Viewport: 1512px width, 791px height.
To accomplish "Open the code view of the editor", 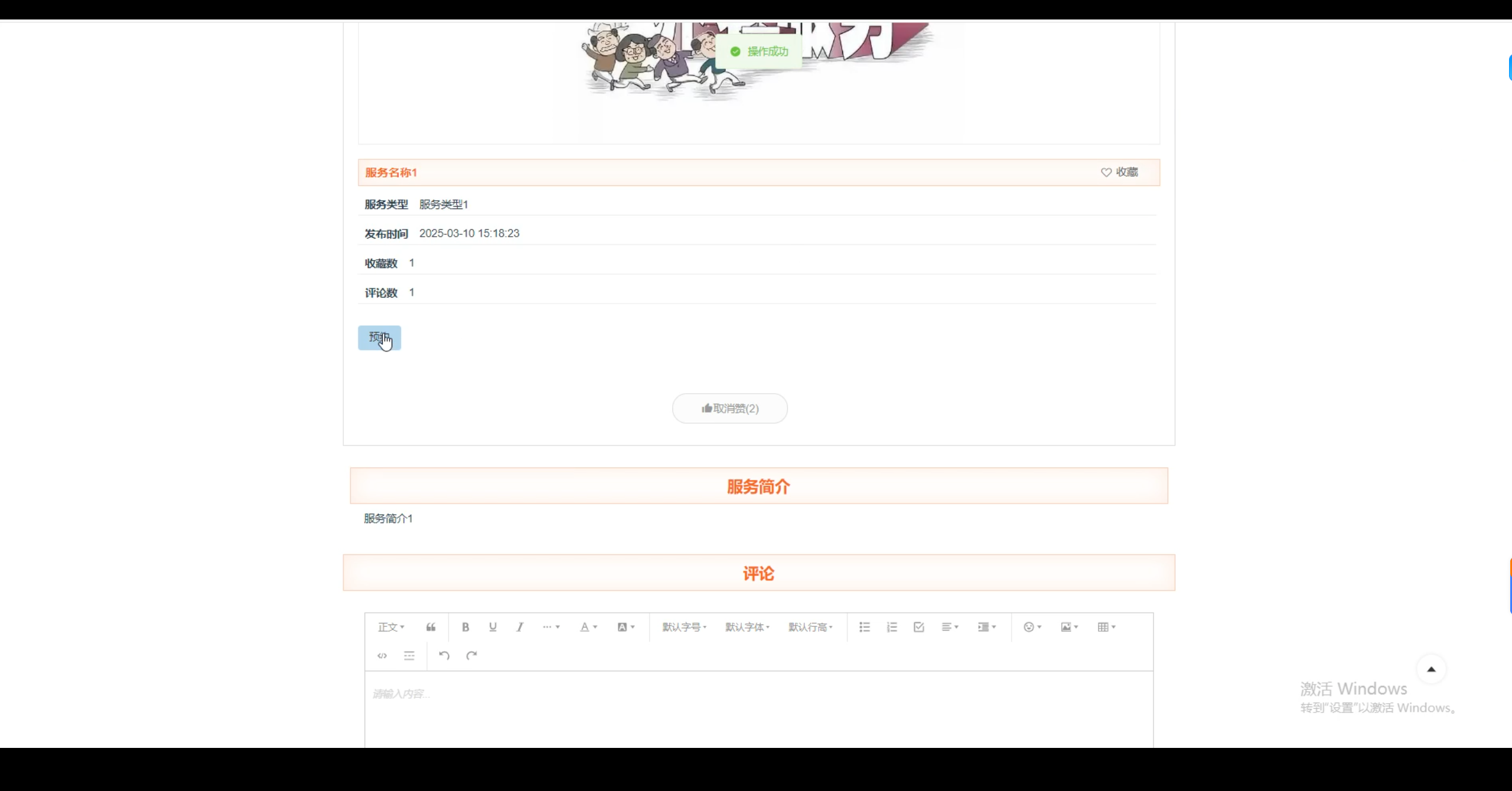I will point(382,655).
